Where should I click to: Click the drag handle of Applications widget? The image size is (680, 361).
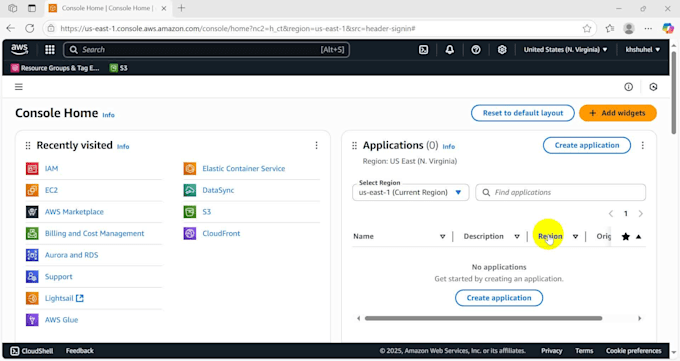[x=354, y=146]
